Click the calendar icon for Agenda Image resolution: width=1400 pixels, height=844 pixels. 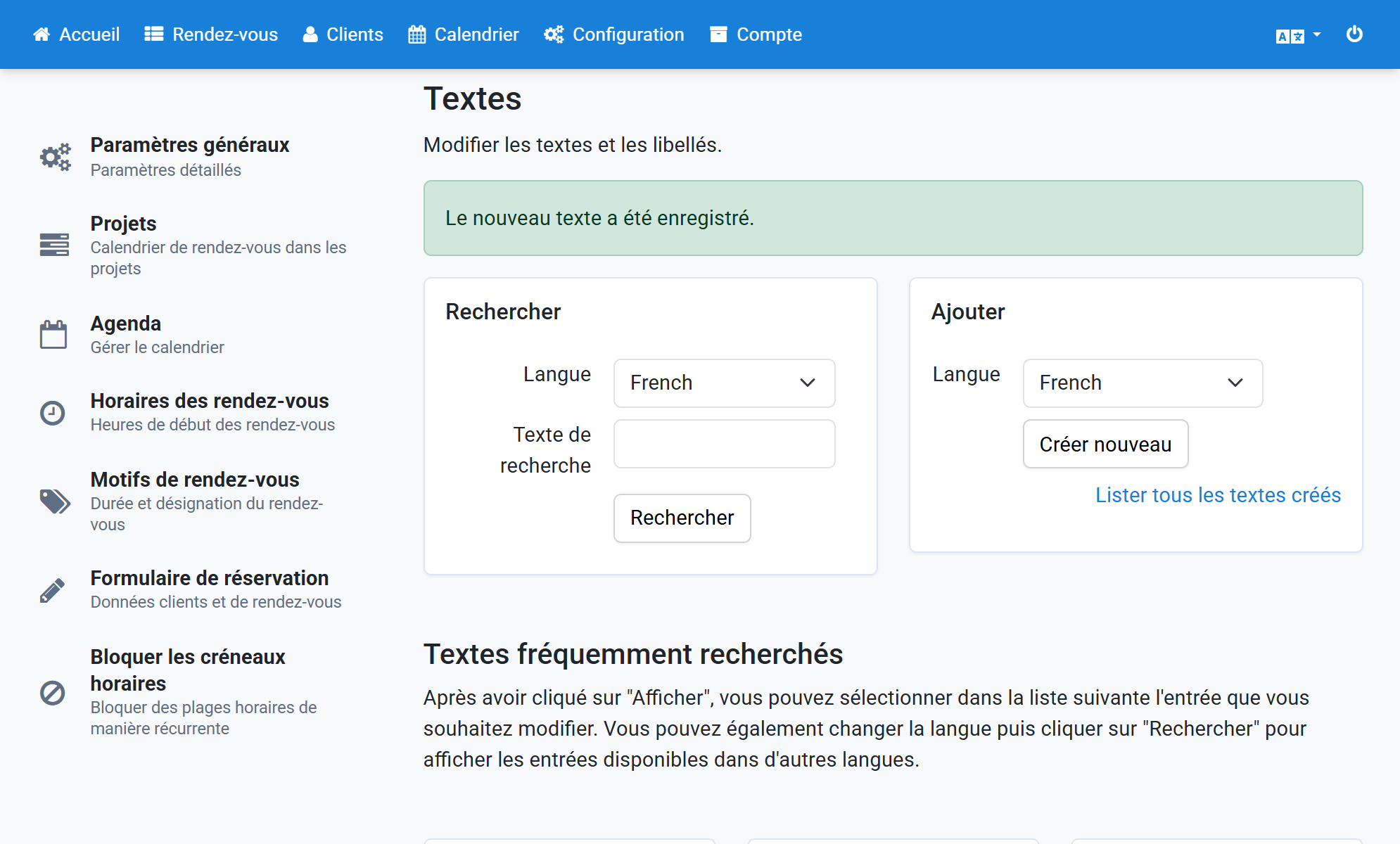click(x=53, y=335)
